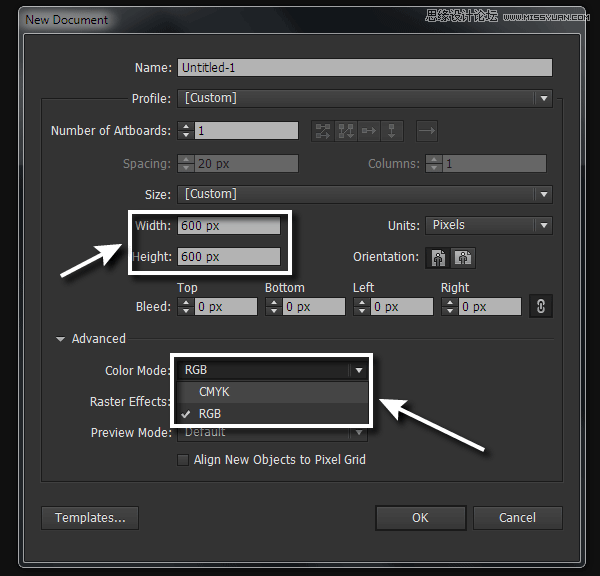Select Arrange by Row layout icon
The image size is (600, 576).
tap(370, 130)
